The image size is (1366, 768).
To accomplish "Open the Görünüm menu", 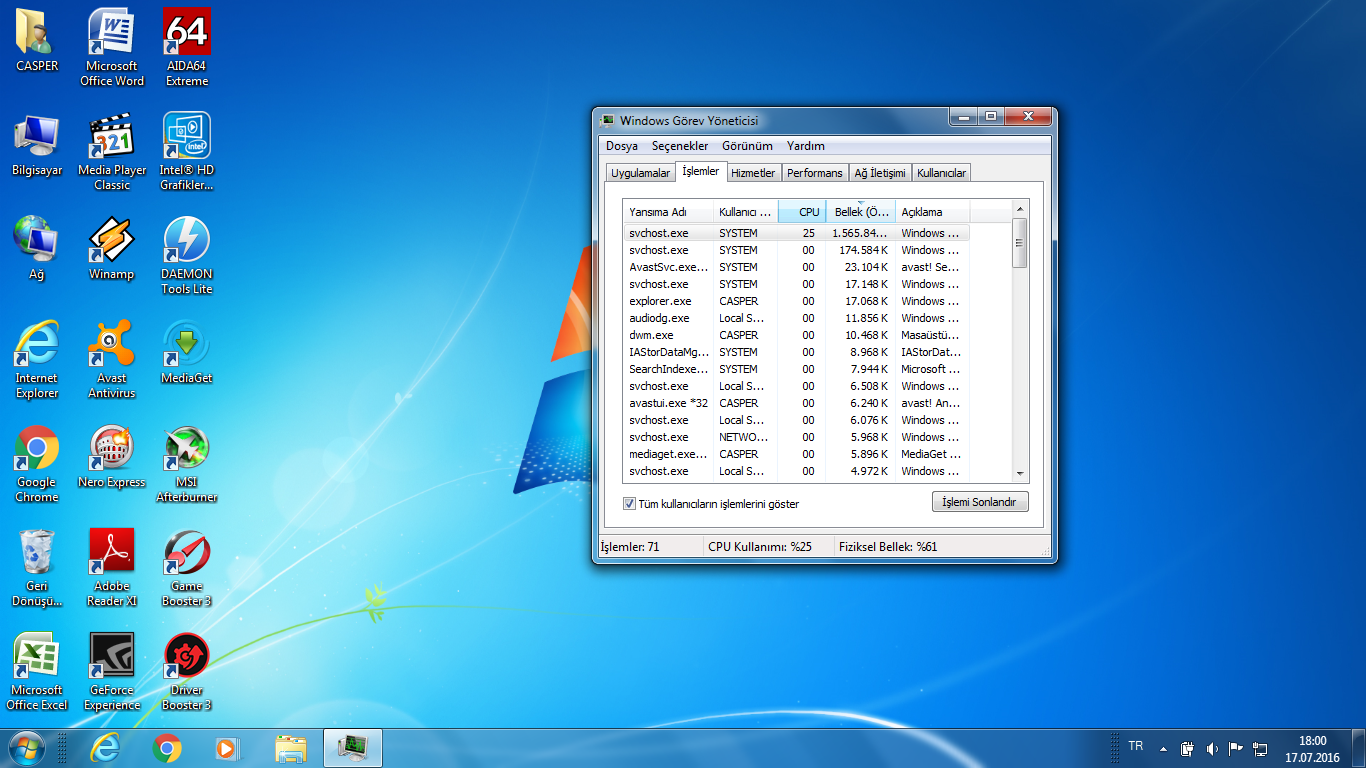I will click(747, 146).
